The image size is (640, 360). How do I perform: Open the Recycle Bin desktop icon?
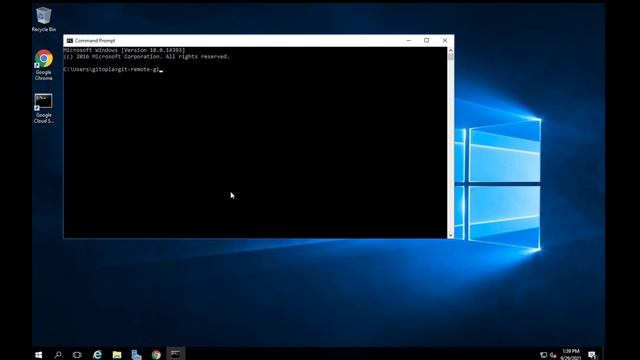44,19
